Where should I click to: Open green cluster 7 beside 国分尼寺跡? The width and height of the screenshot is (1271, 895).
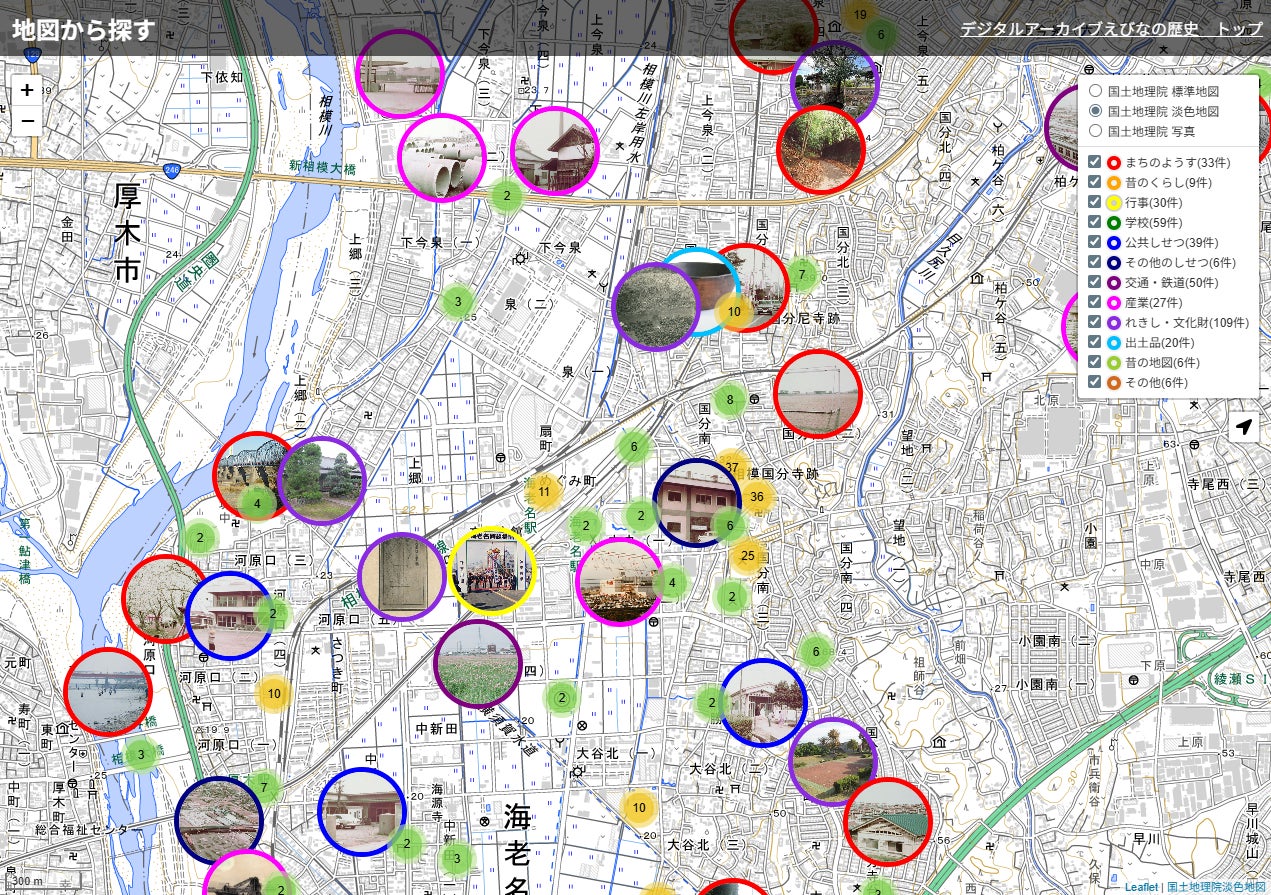(x=801, y=274)
